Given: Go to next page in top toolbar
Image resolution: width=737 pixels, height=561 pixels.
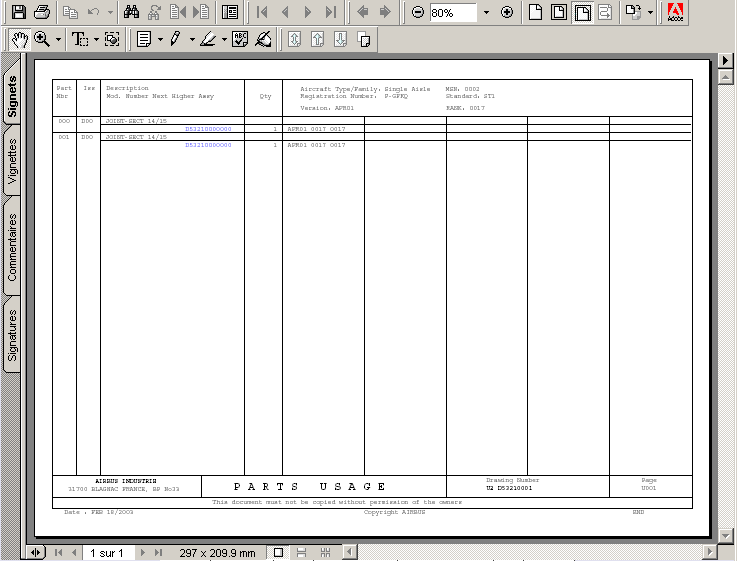Looking at the screenshot, I should pos(308,12).
